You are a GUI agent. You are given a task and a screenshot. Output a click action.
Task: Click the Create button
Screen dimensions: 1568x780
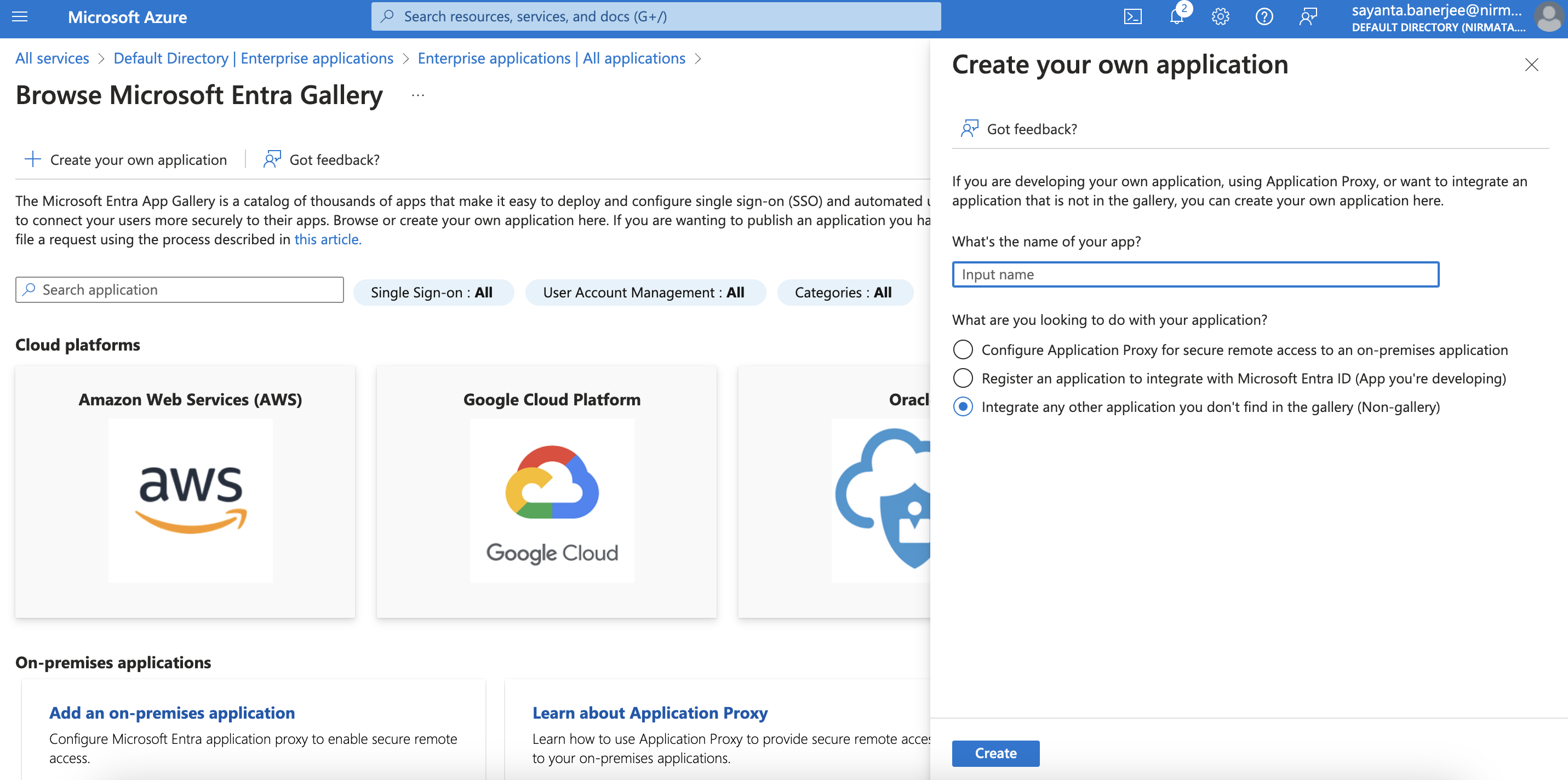click(996, 753)
